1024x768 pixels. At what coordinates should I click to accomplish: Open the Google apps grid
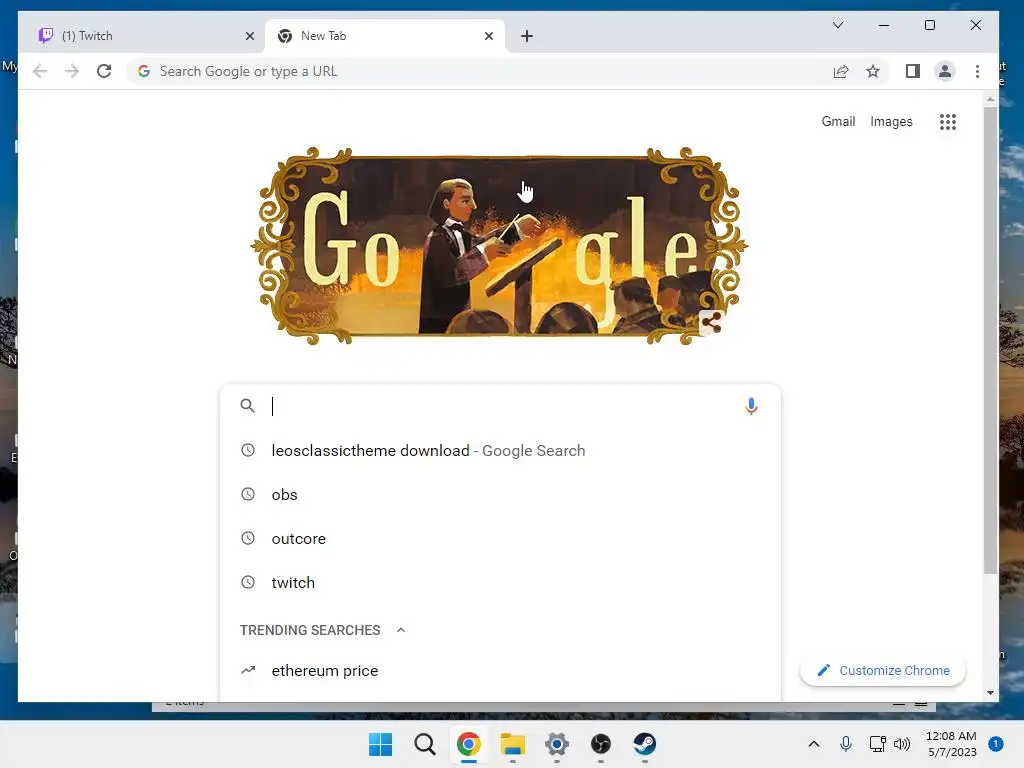point(948,121)
